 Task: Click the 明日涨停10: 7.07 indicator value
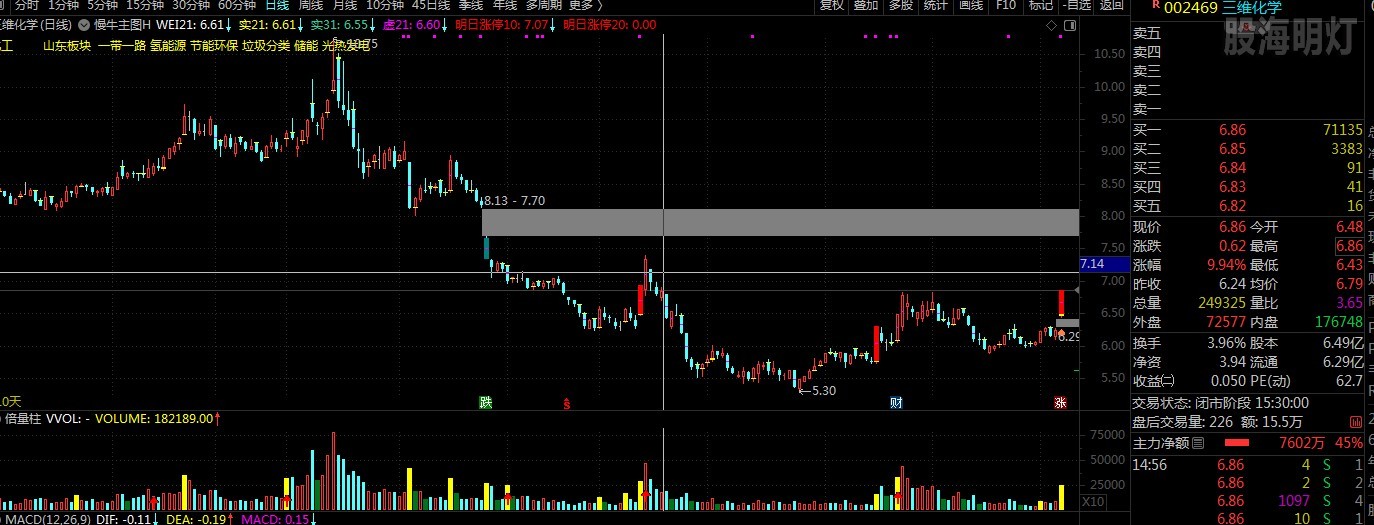[x=503, y=24]
